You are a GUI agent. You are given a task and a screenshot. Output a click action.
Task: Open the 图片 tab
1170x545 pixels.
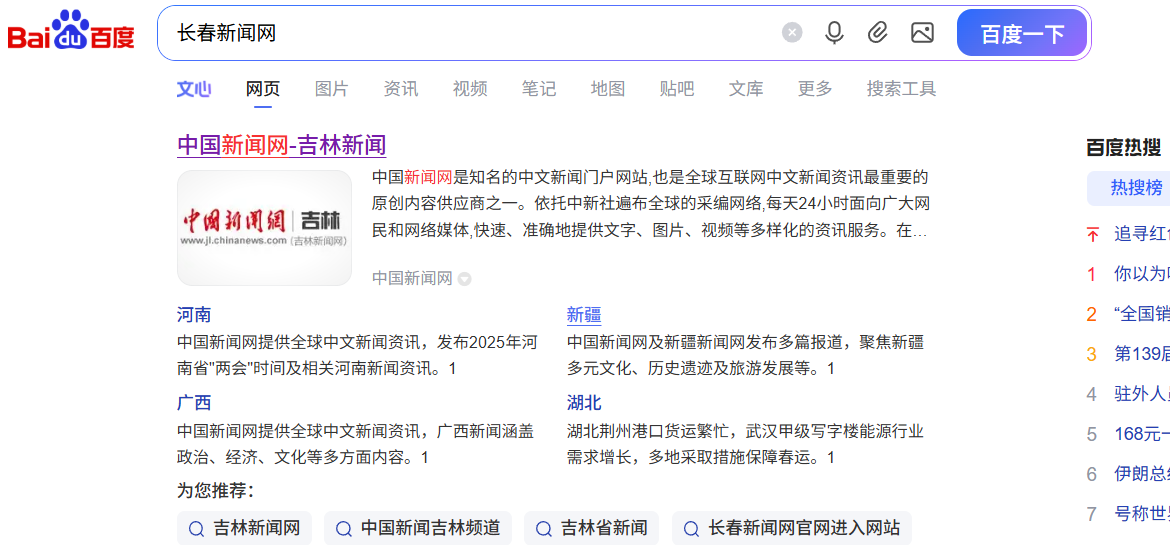pyautogui.click(x=331, y=90)
